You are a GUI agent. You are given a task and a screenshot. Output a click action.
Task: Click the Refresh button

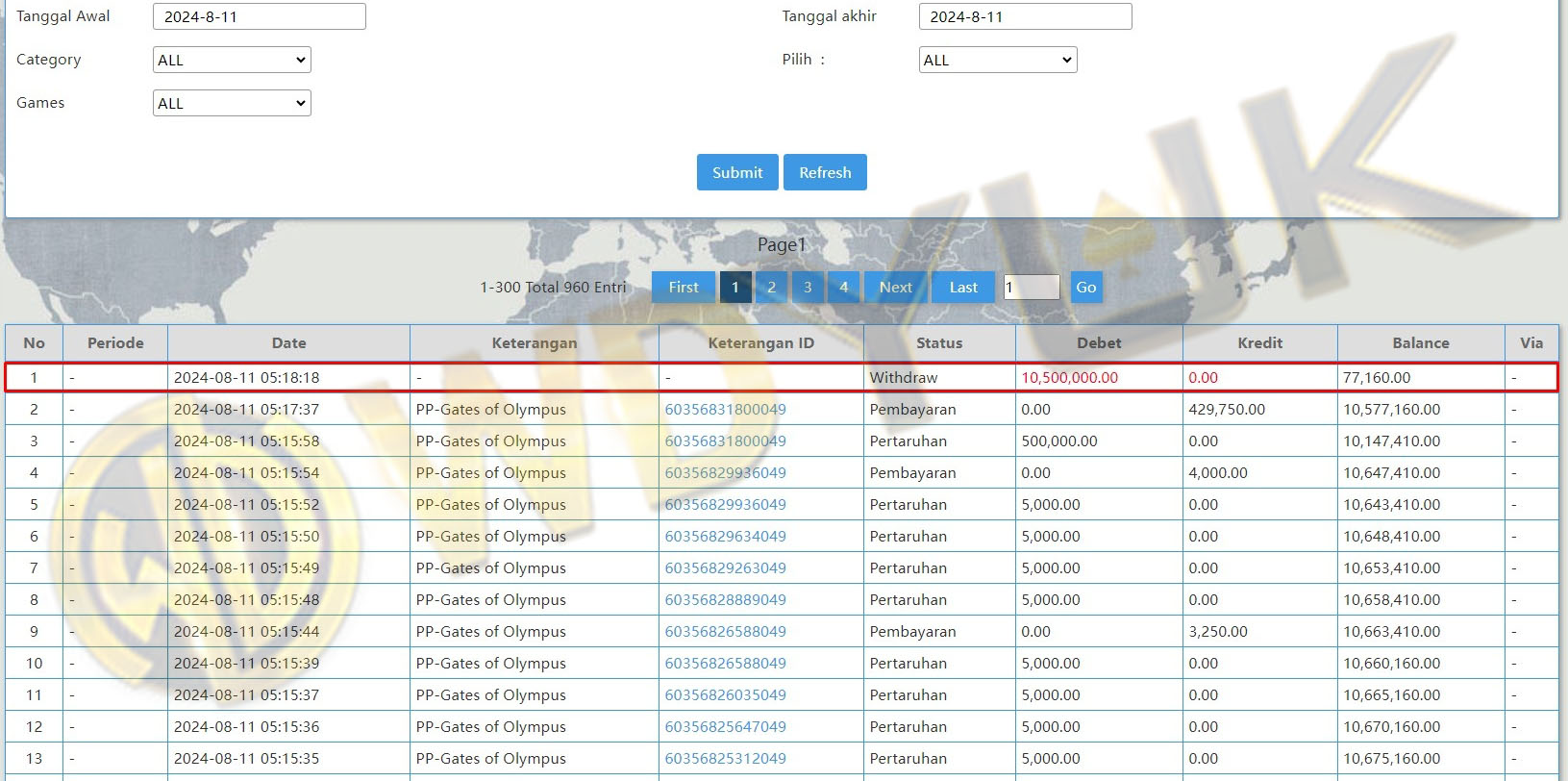point(825,172)
